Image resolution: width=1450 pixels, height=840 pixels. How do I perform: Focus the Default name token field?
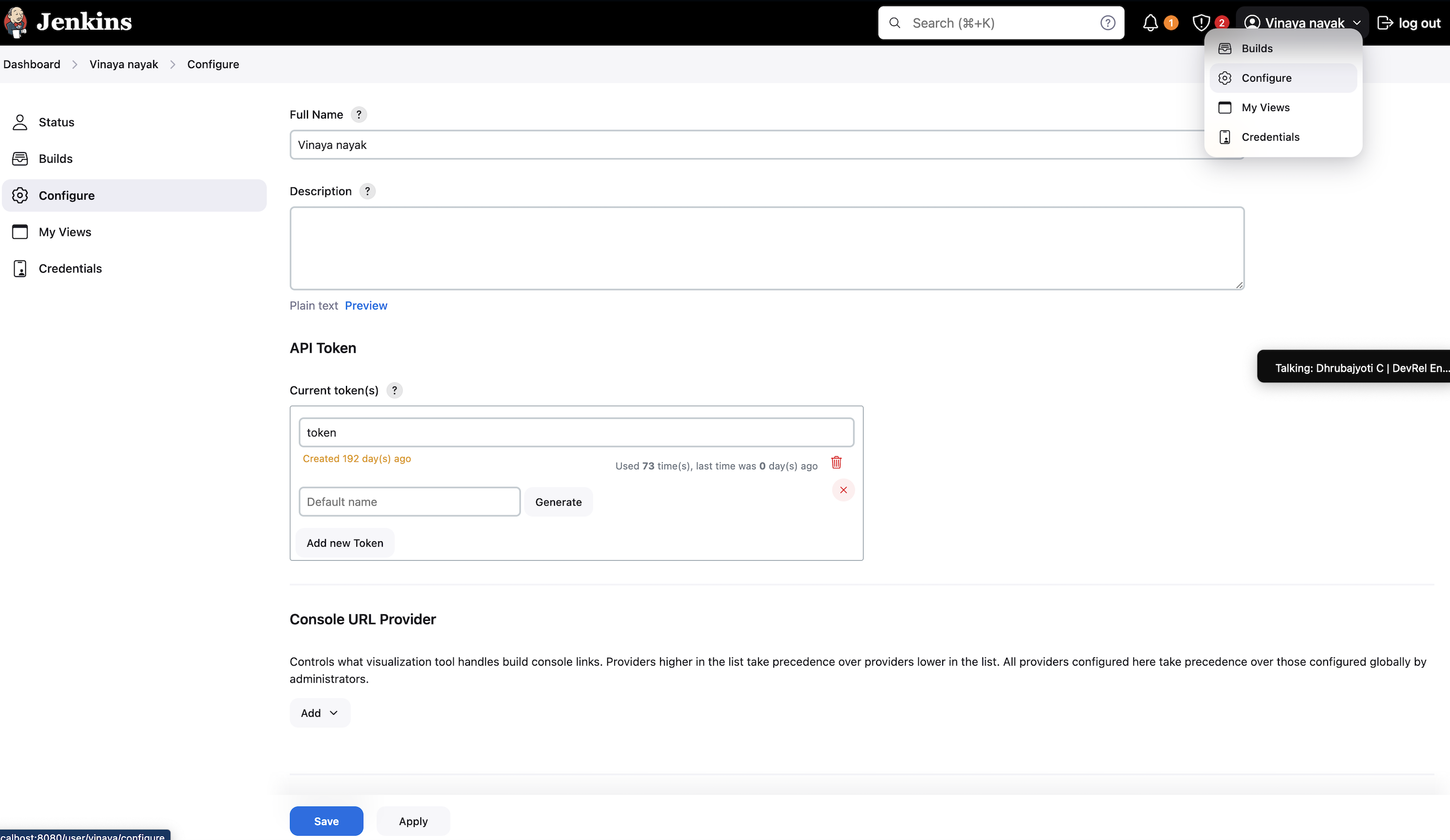pos(409,502)
